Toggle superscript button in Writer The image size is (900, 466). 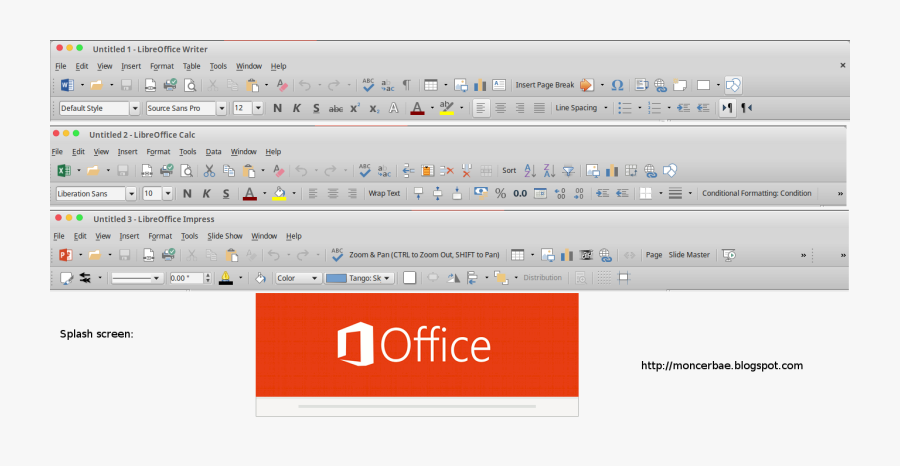(x=355, y=108)
